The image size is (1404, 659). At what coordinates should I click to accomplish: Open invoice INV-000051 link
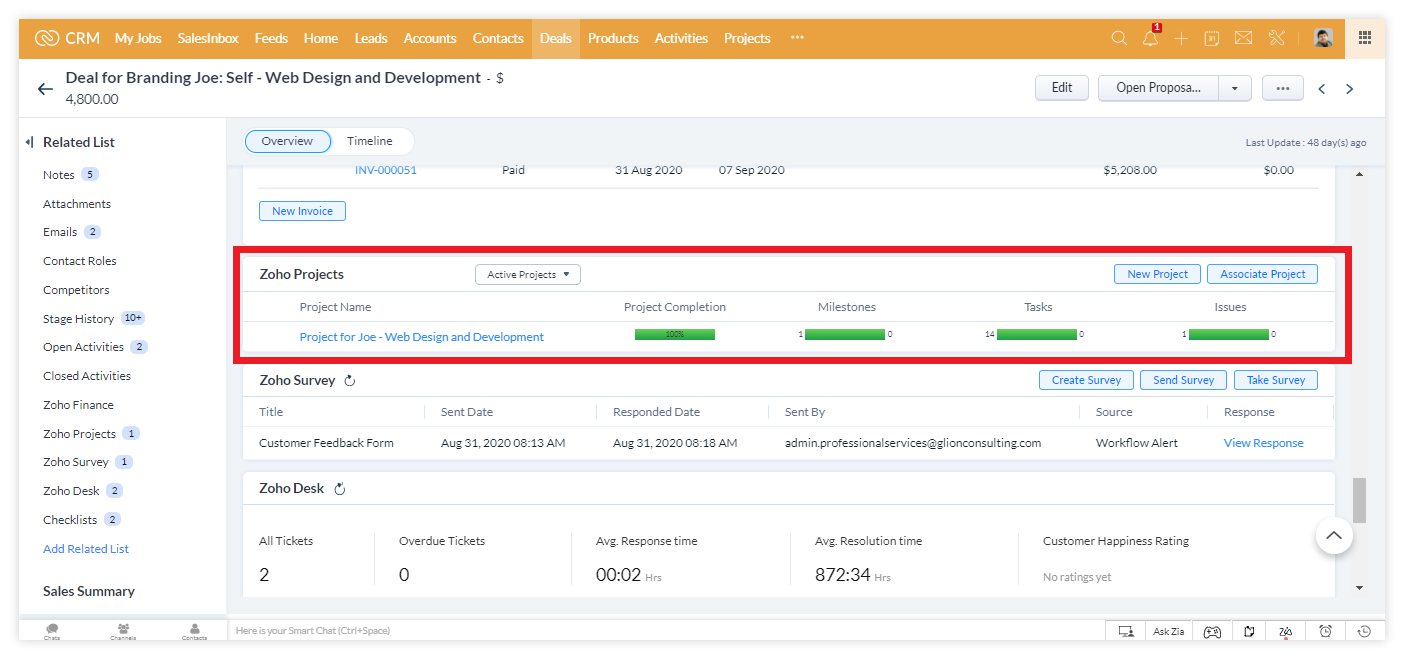pyautogui.click(x=385, y=170)
